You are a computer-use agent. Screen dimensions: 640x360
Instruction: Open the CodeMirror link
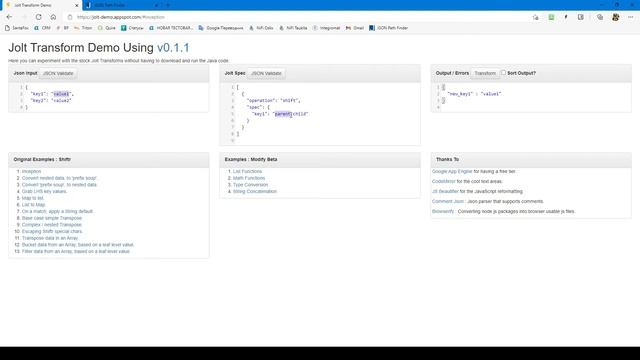(444, 181)
